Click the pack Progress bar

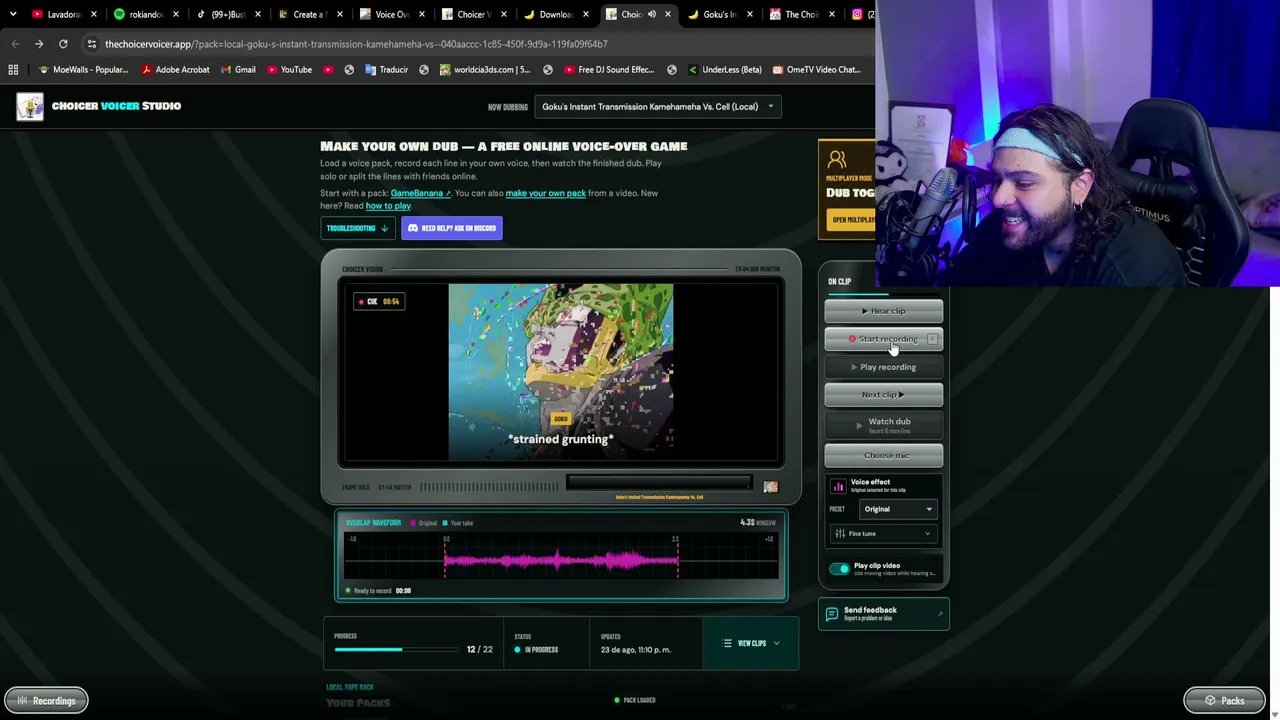tap(398, 650)
